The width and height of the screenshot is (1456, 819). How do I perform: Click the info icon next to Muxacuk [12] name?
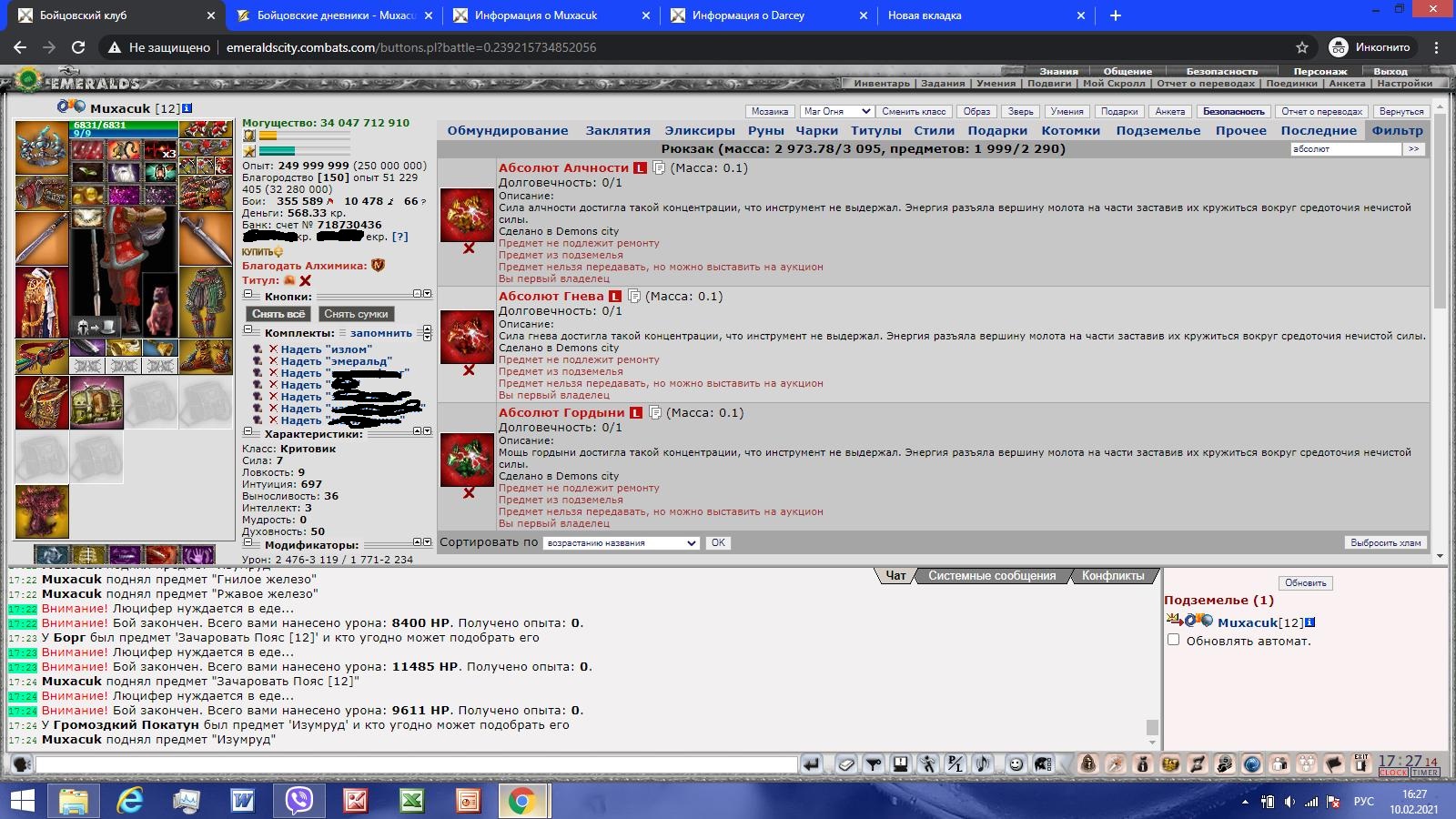coord(187,107)
